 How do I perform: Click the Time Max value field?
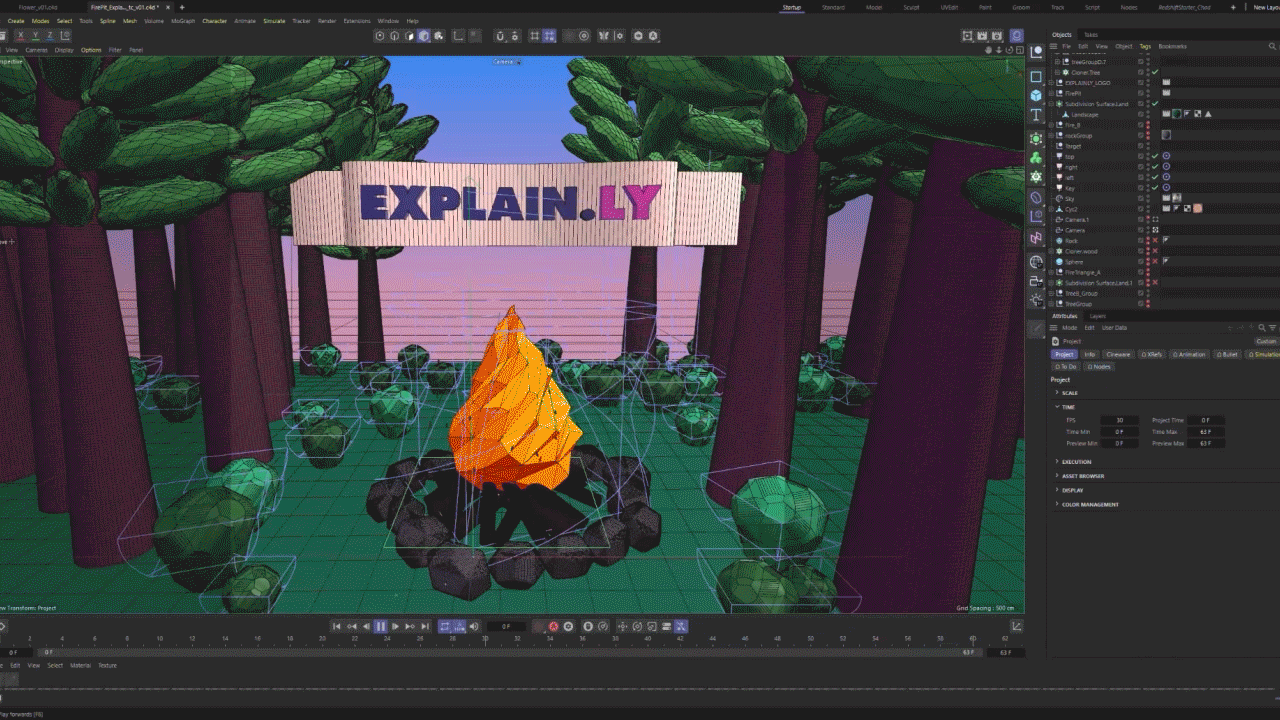[x=1205, y=431]
